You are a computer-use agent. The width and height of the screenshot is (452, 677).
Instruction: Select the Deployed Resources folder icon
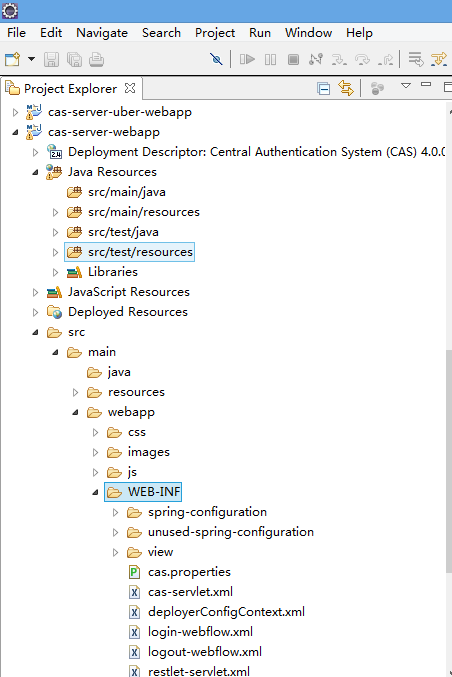54,312
